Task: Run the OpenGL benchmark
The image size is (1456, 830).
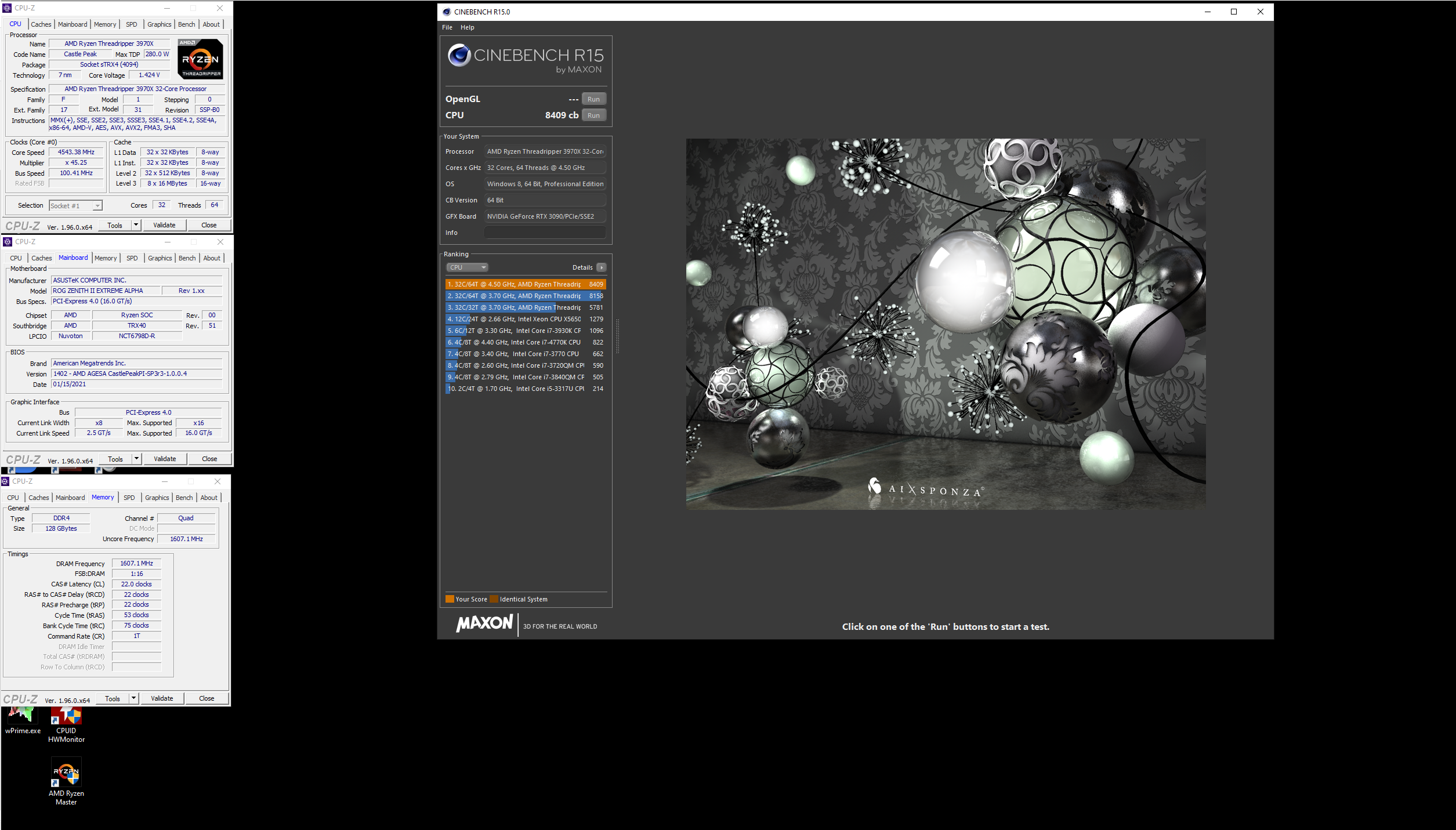Action: coord(593,99)
